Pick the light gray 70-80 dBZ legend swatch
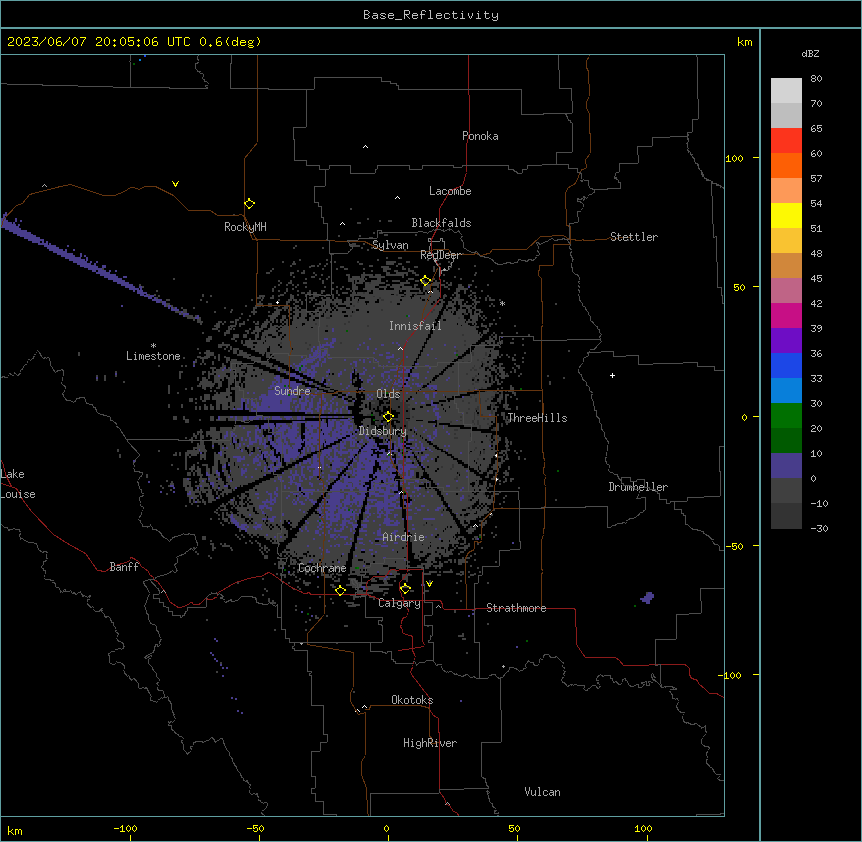The image size is (862, 842). tap(786, 90)
